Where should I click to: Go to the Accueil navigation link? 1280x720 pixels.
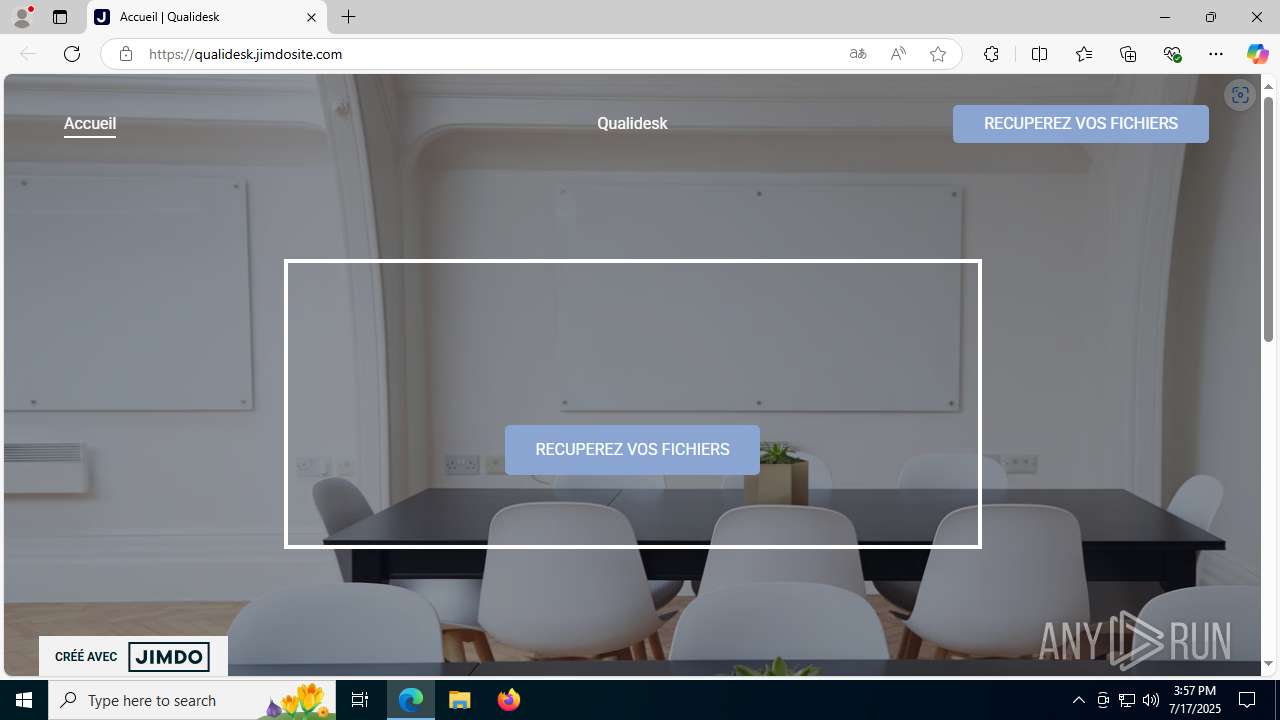click(90, 124)
